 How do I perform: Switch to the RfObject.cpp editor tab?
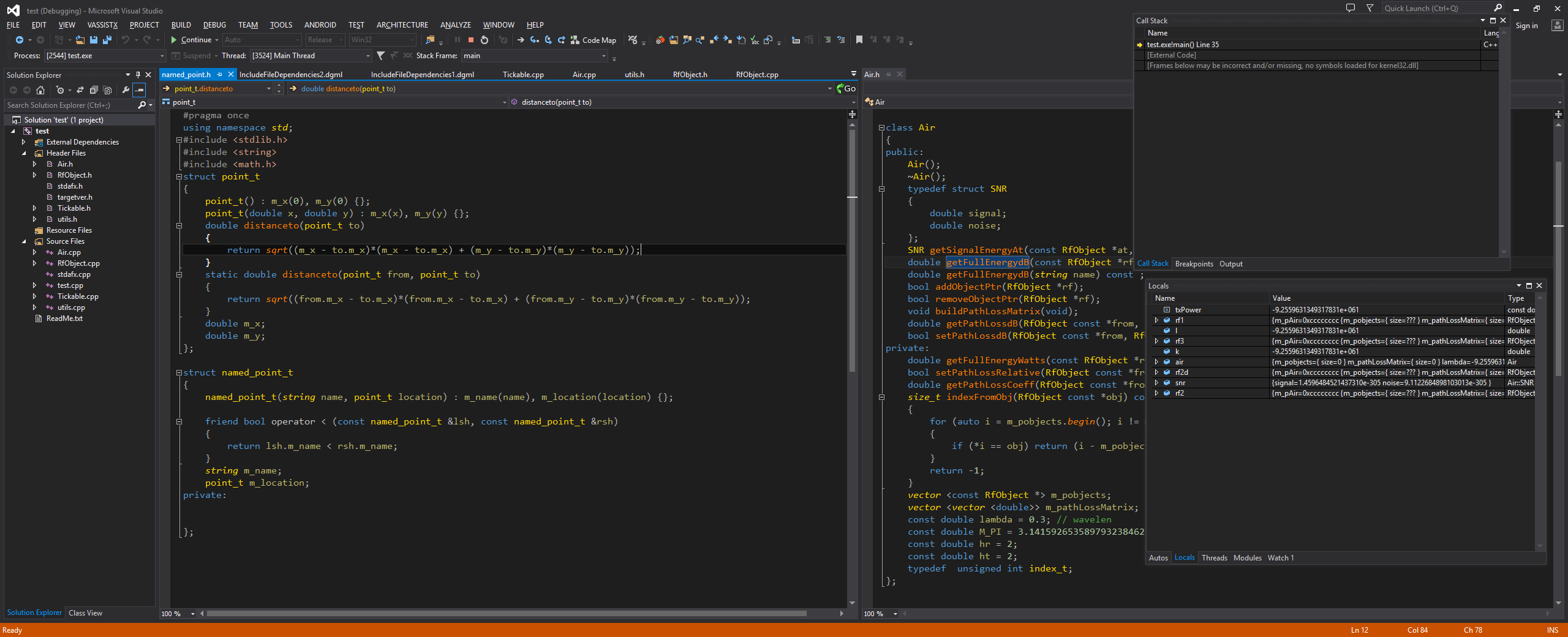756,75
